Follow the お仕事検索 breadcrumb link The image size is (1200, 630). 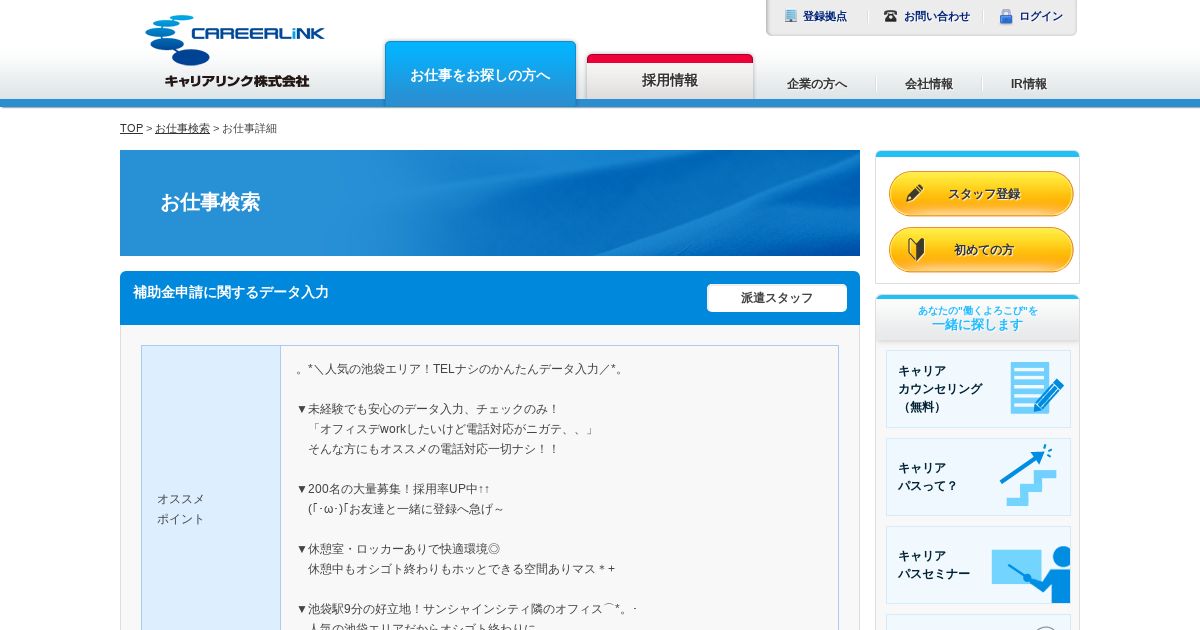click(182, 128)
